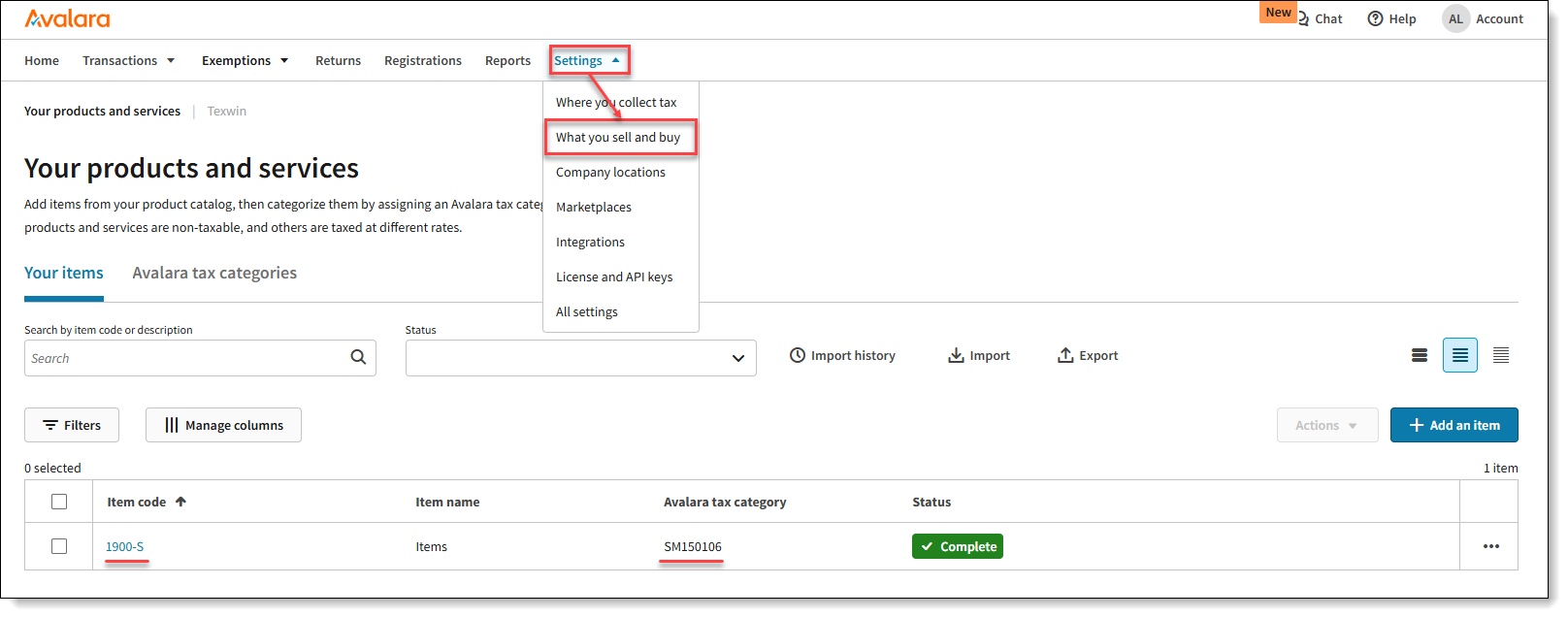Check the box for item 1900-S
The height and width of the screenshot is (618, 1568).
click(x=59, y=546)
